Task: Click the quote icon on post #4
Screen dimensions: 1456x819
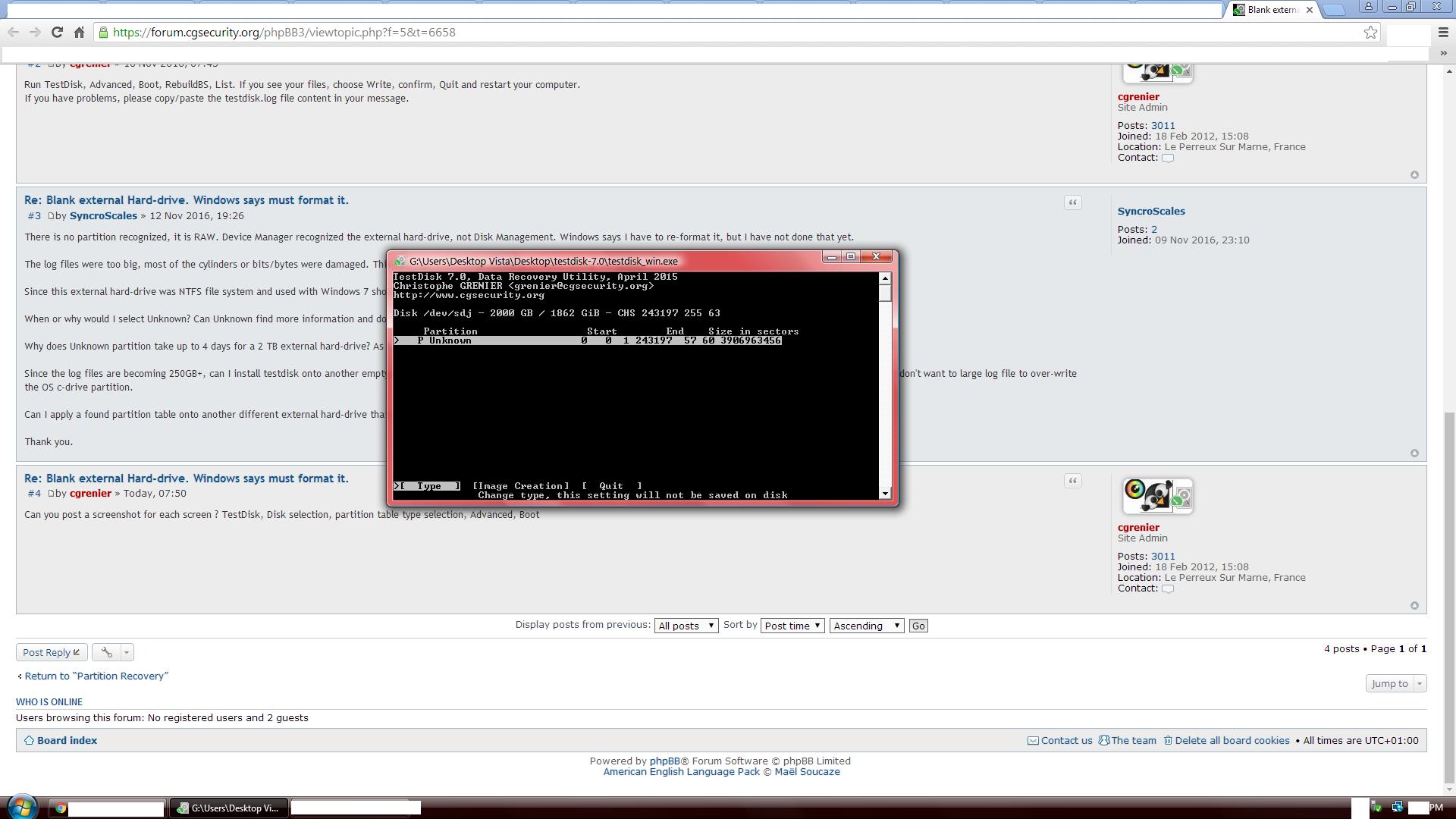Action: pyautogui.click(x=1073, y=480)
